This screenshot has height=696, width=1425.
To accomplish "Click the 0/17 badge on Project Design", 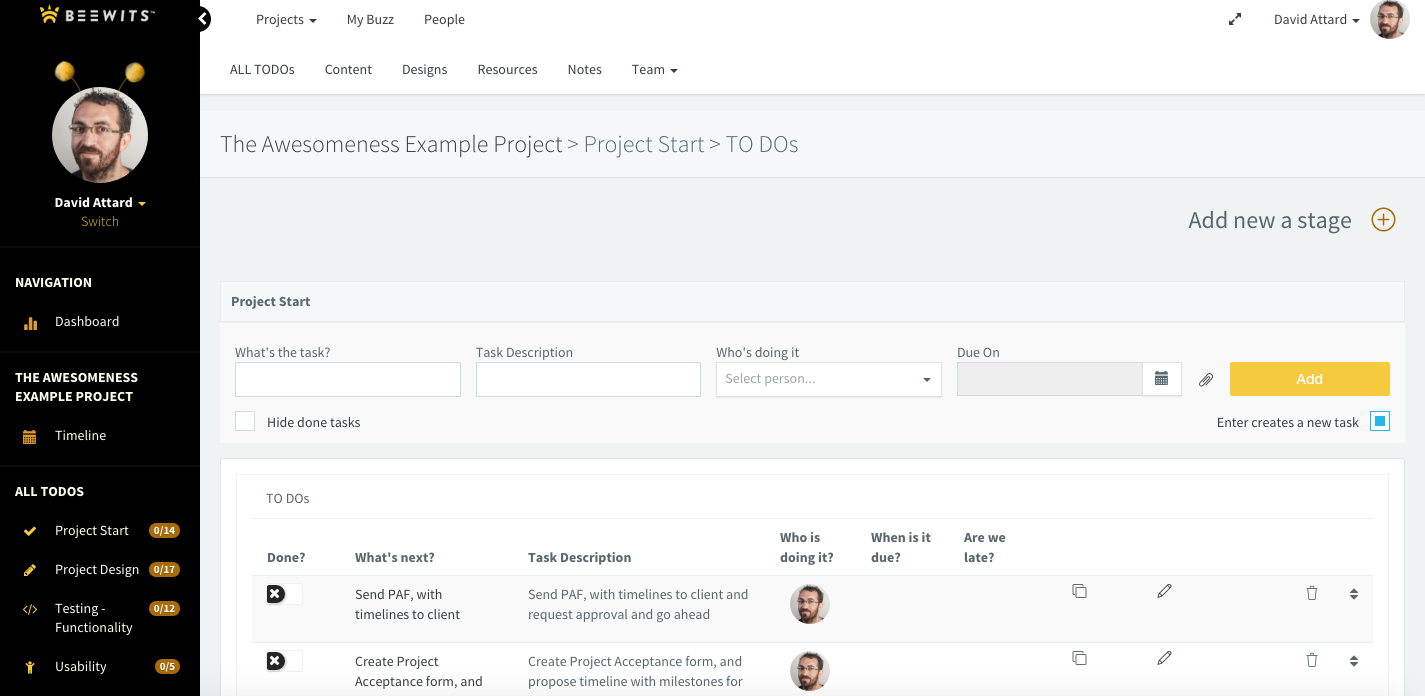I will click(x=164, y=570).
